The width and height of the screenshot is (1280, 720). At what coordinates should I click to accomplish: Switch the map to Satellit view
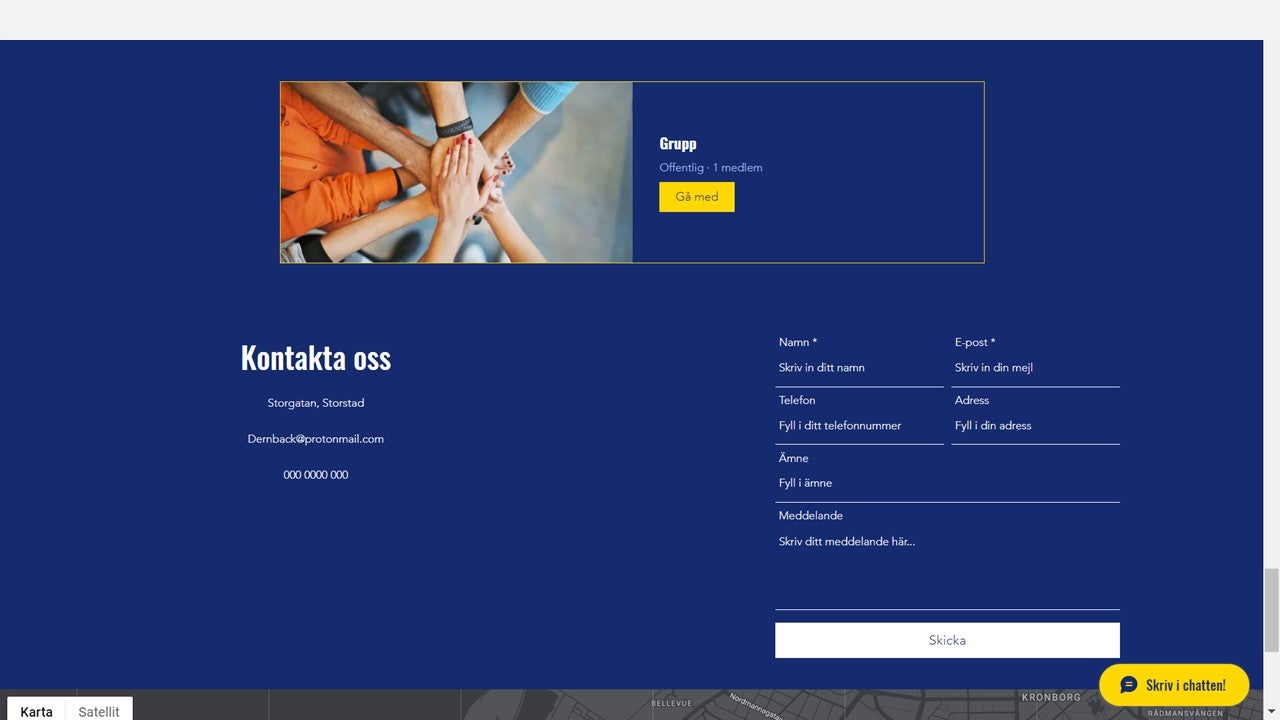(99, 711)
